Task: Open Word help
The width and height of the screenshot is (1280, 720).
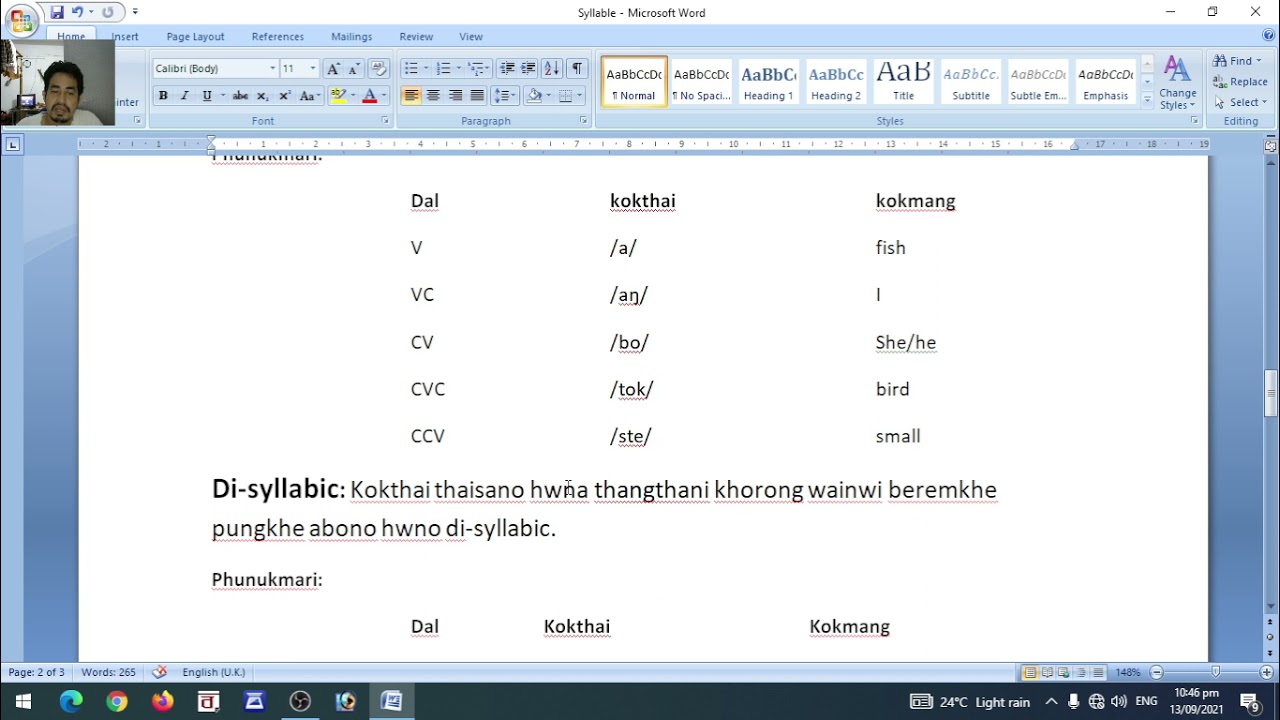Action: click(x=1268, y=36)
